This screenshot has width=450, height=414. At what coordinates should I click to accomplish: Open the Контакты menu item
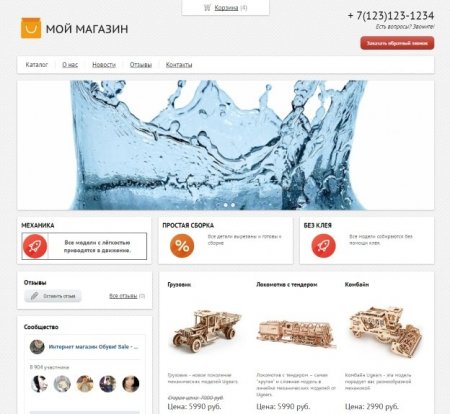179,65
